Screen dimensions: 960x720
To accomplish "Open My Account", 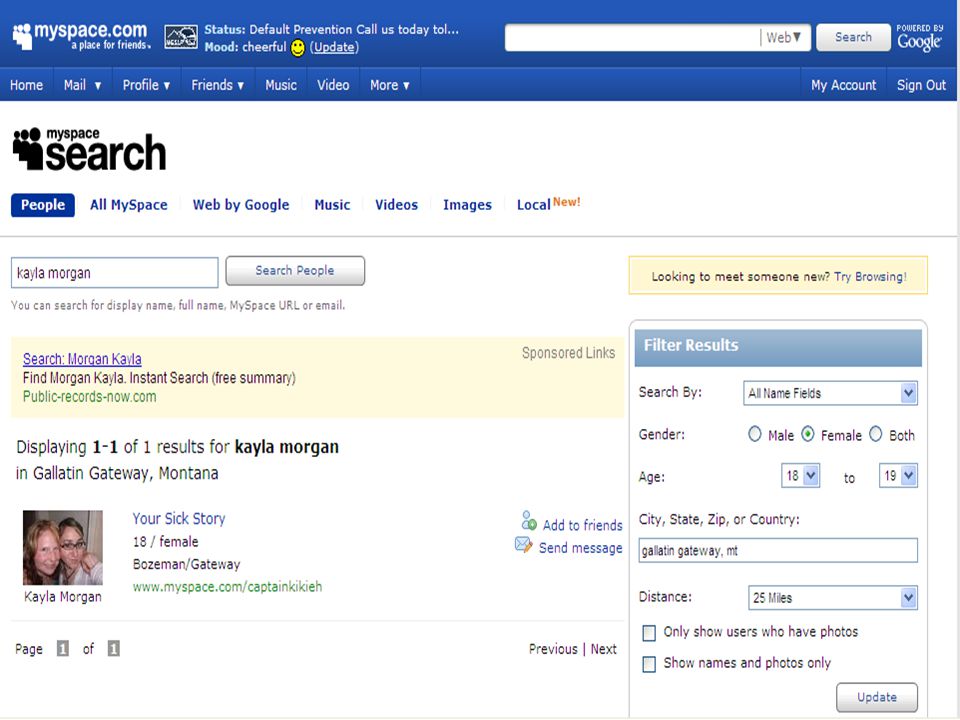I will 843,85.
